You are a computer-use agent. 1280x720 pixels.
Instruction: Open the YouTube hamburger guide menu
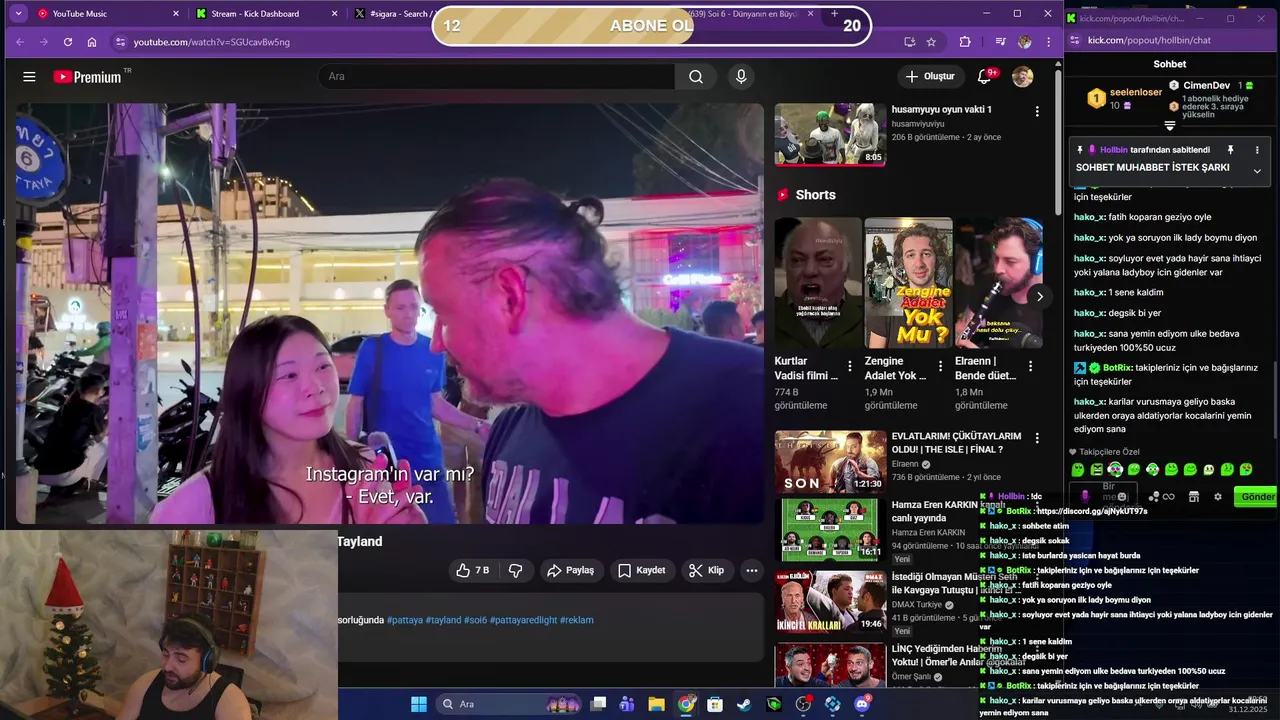[x=29, y=77]
